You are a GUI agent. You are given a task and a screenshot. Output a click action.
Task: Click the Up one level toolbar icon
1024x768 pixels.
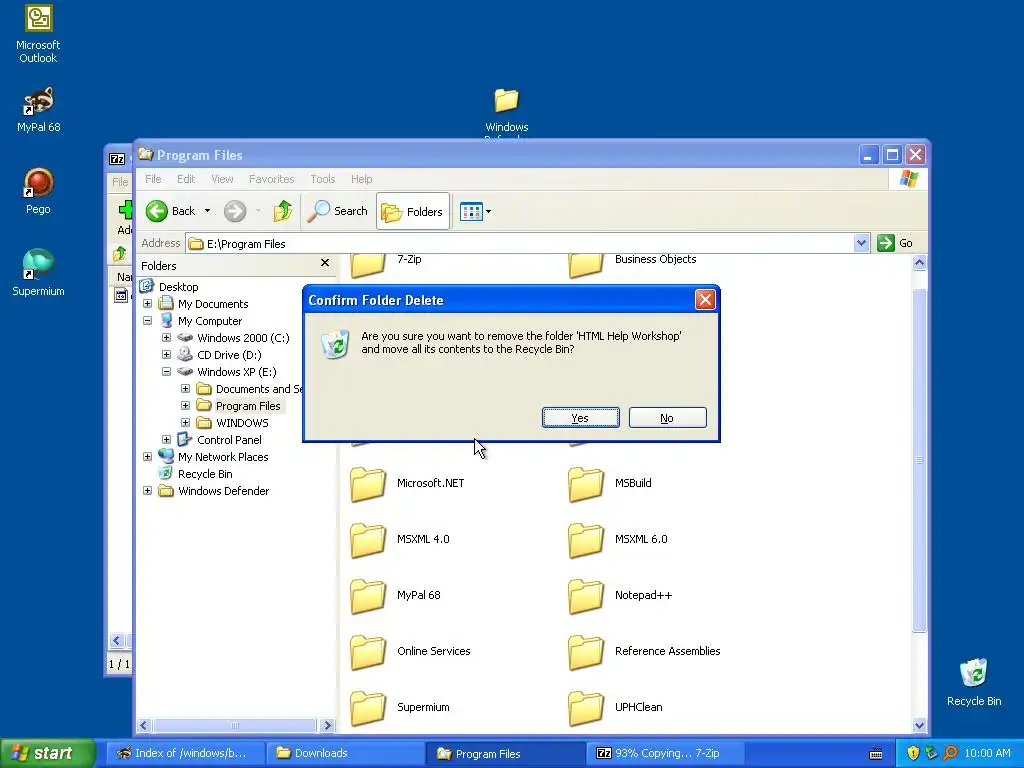[283, 211]
